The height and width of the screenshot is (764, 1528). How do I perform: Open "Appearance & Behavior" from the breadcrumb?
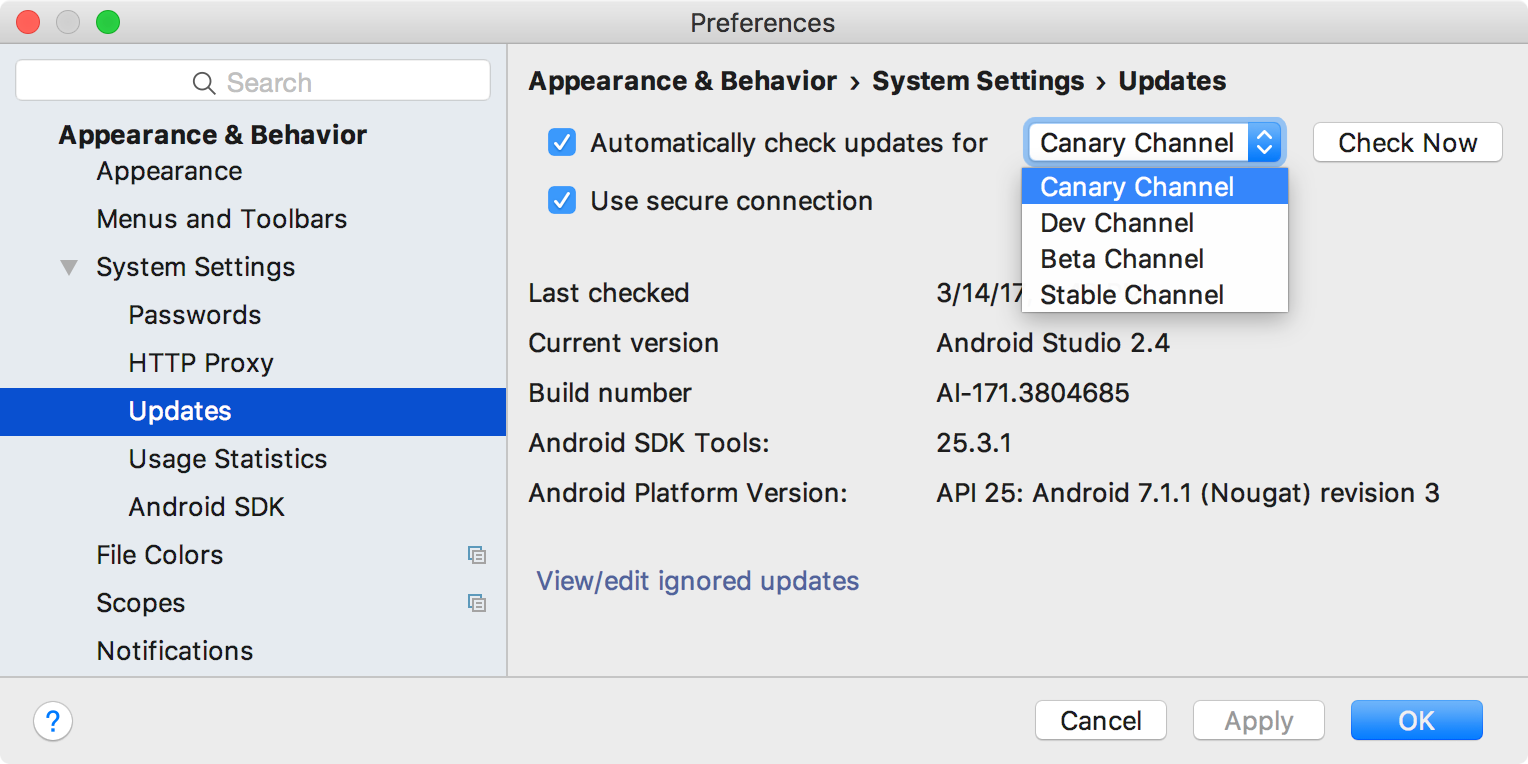click(x=683, y=81)
